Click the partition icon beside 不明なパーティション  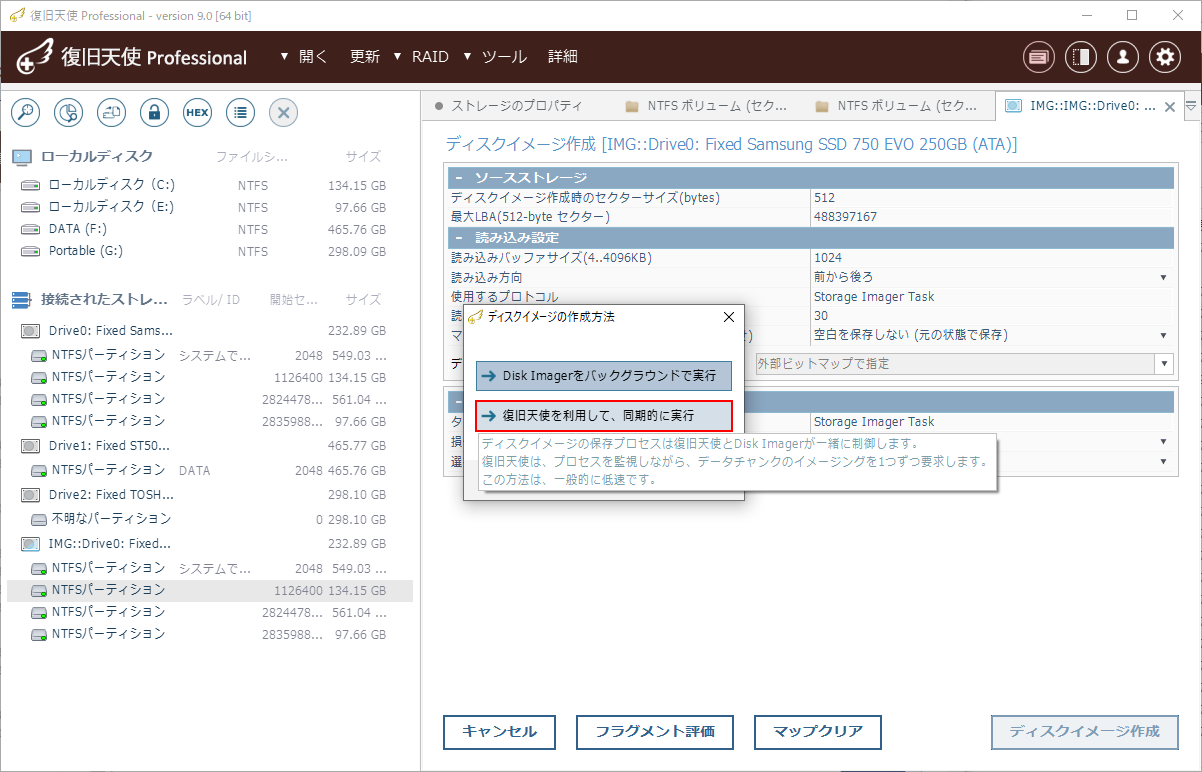click(x=40, y=520)
